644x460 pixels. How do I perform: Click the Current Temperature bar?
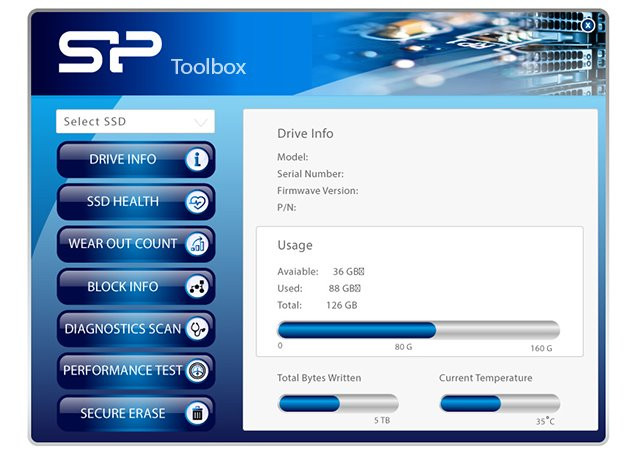coord(500,403)
